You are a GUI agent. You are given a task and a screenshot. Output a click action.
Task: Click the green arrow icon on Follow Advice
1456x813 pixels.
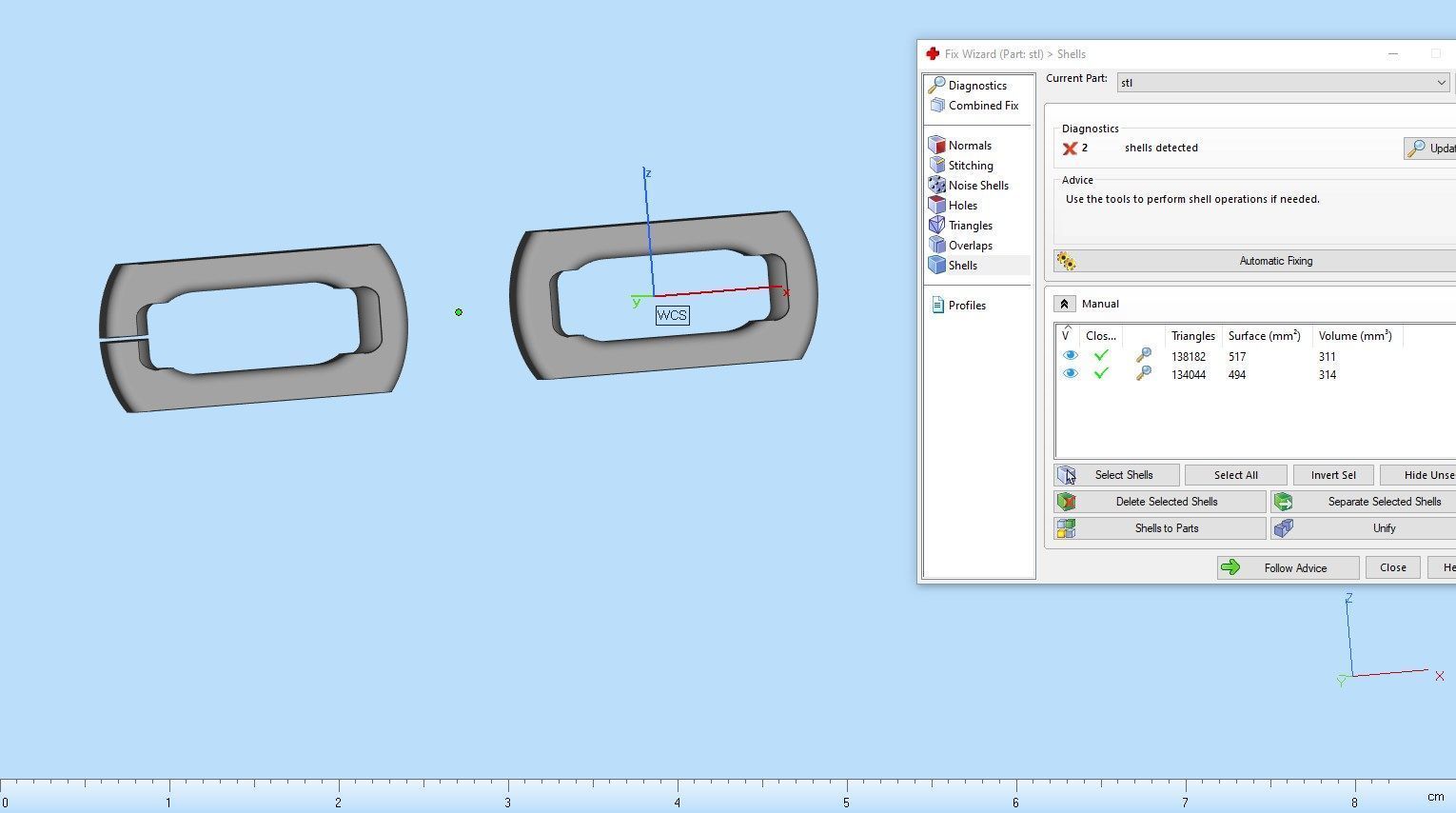[x=1230, y=568]
